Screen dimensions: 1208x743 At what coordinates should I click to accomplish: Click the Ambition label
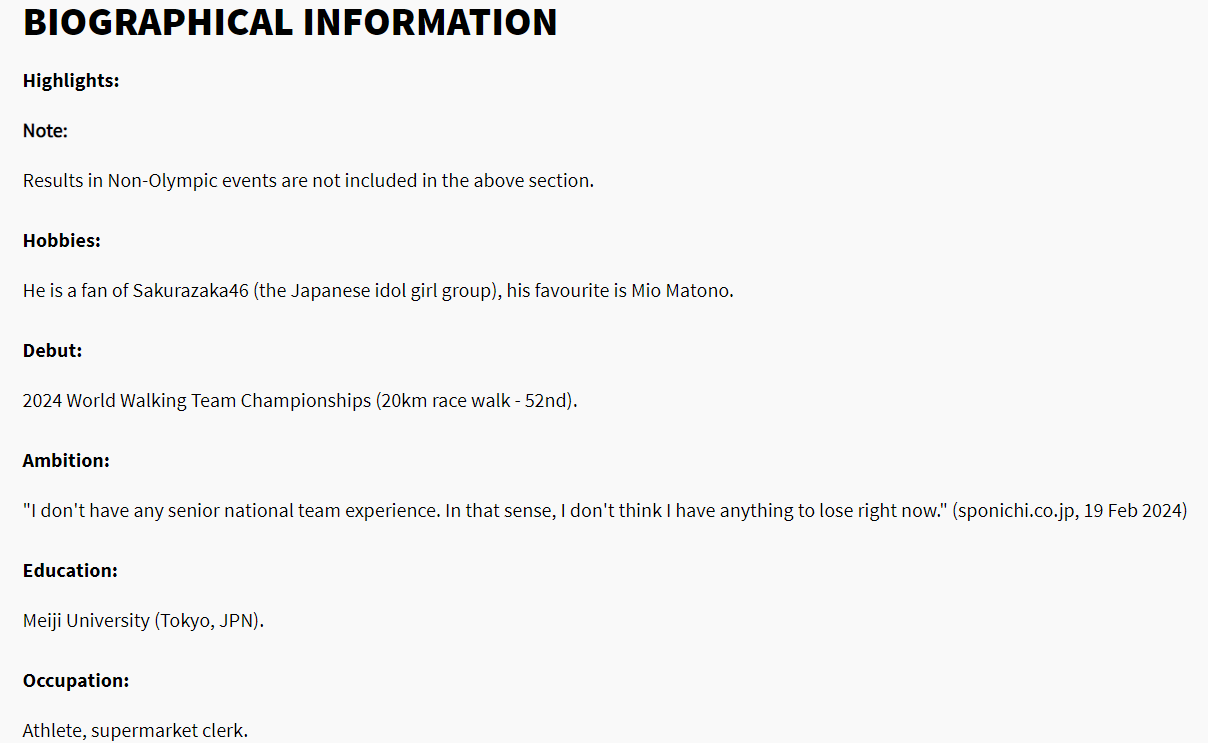point(66,461)
